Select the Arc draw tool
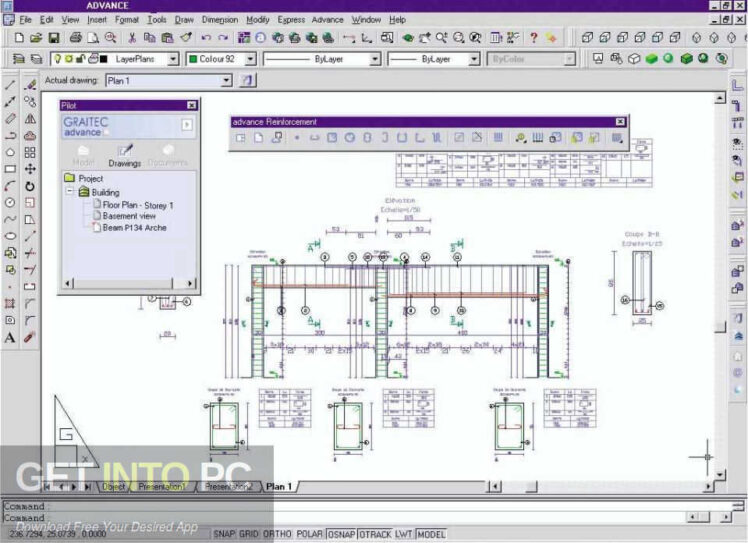This screenshot has height=543, width=748. click(x=10, y=186)
